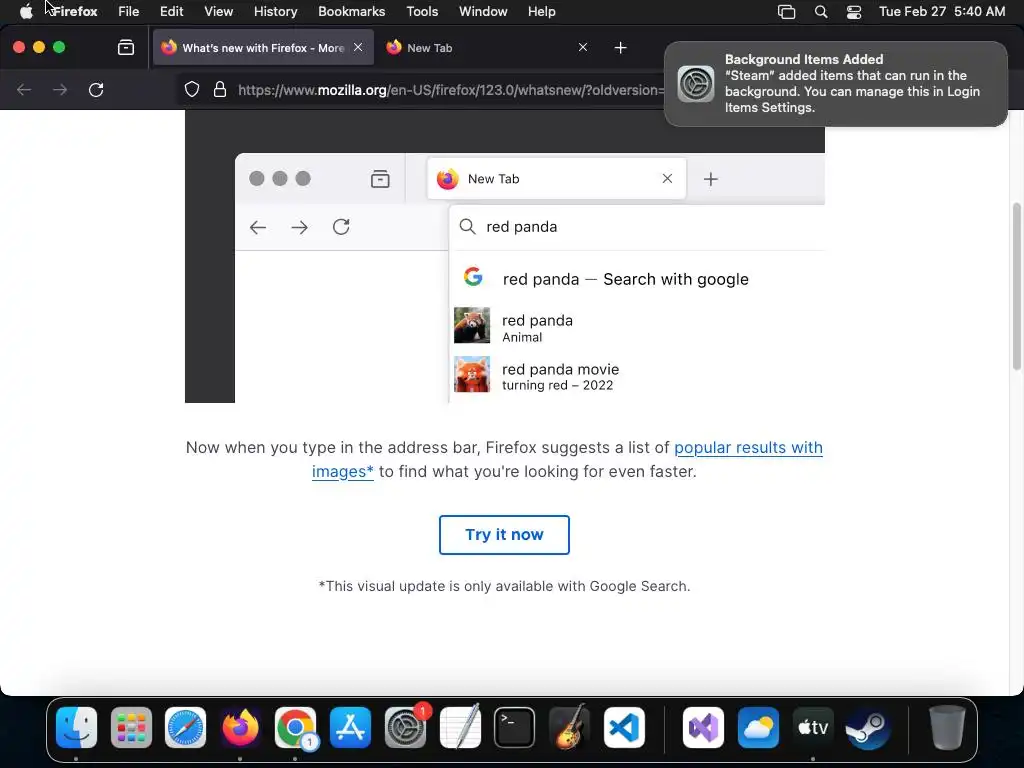Open Weather app from the Dock
Image resolution: width=1024 pixels, height=768 pixels.
click(x=758, y=728)
